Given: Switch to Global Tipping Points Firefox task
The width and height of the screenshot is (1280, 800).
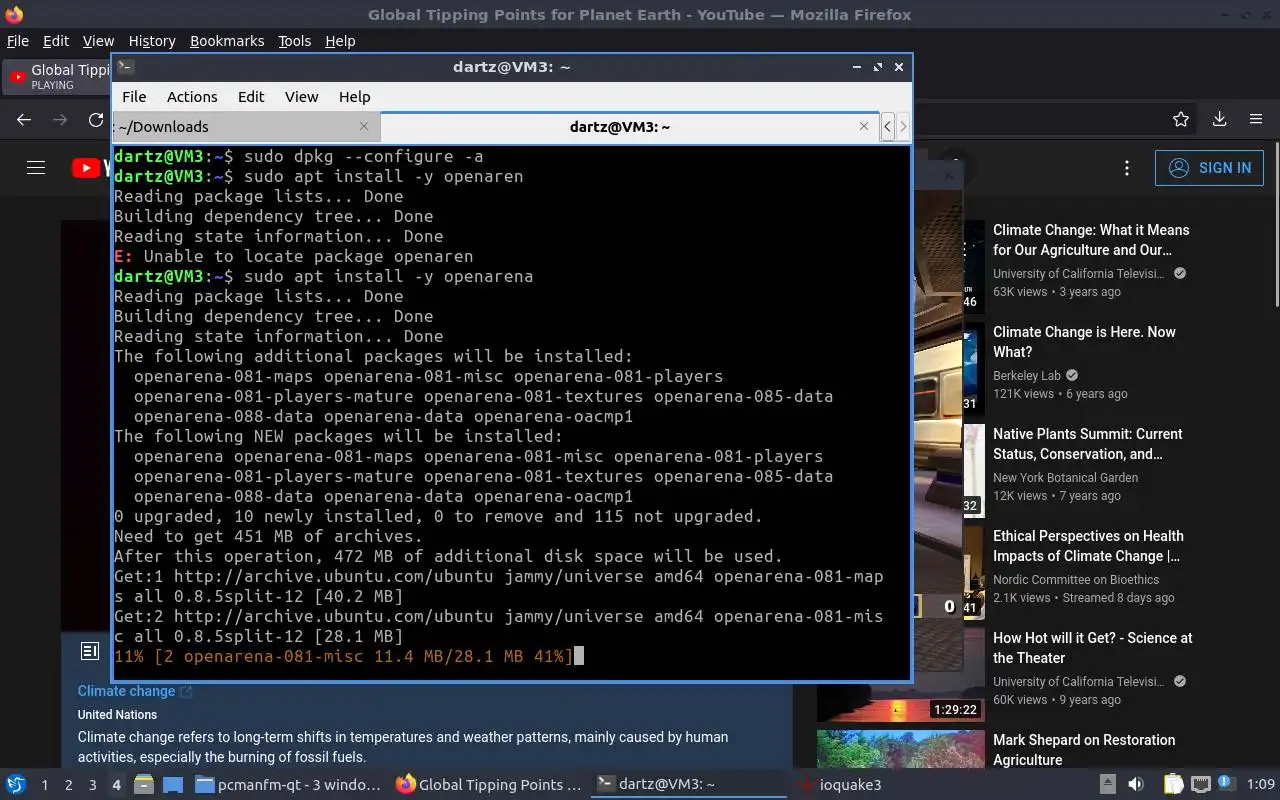Looking at the screenshot, I should coord(489,785).
